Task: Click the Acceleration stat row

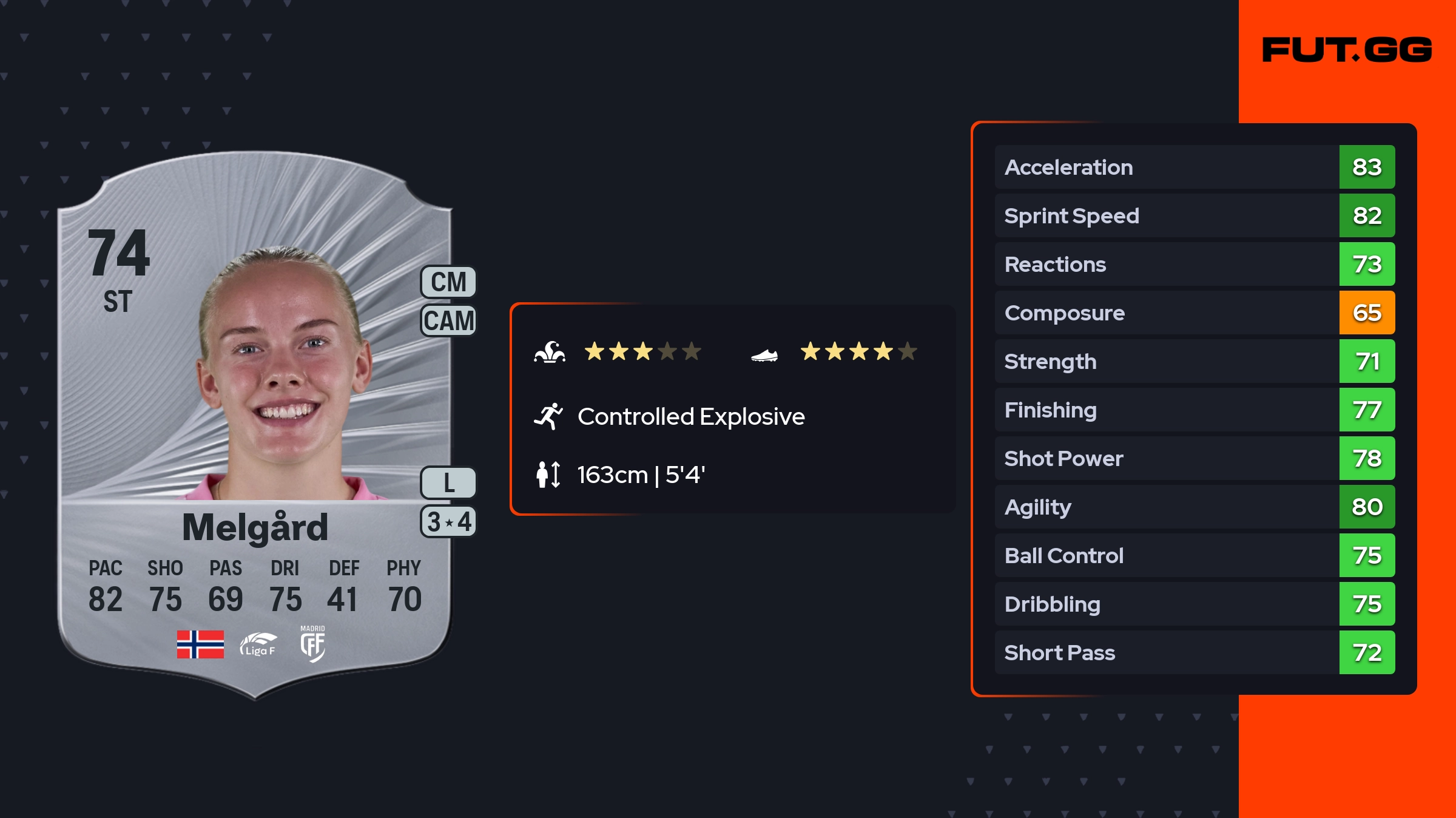Action: (x=1166, y=167)
